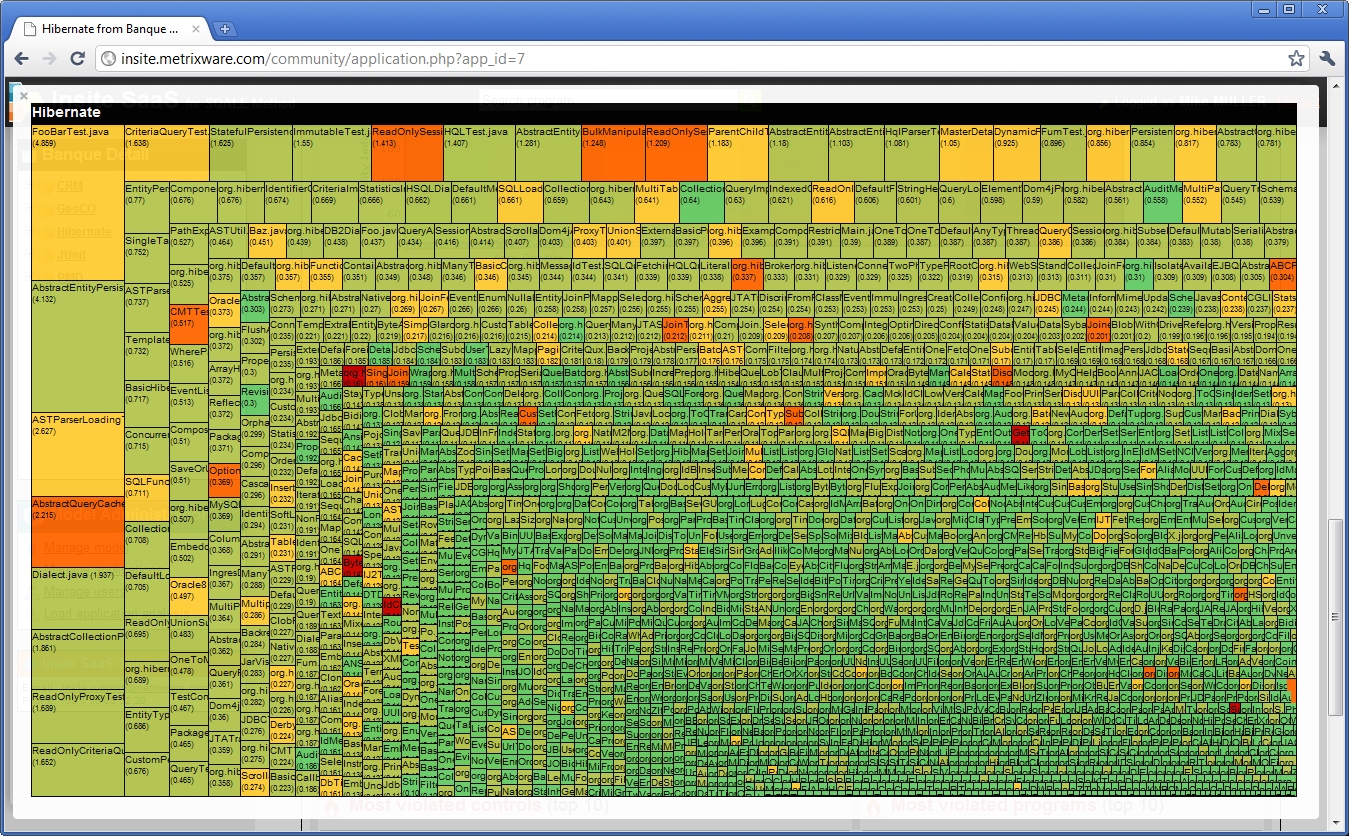Close the Hibernate from Banque tab
1349x836 pixels.
point(196,29)
